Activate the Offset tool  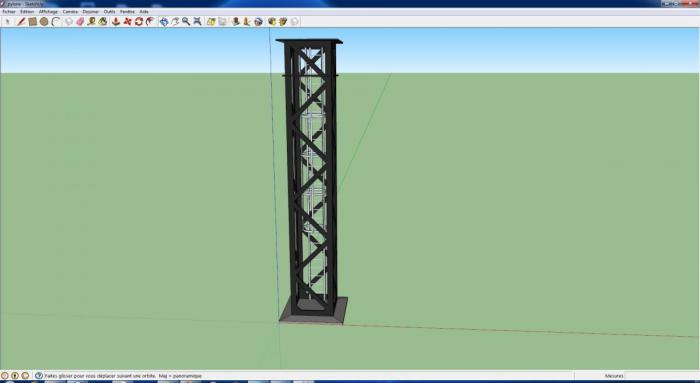(150, 21)
